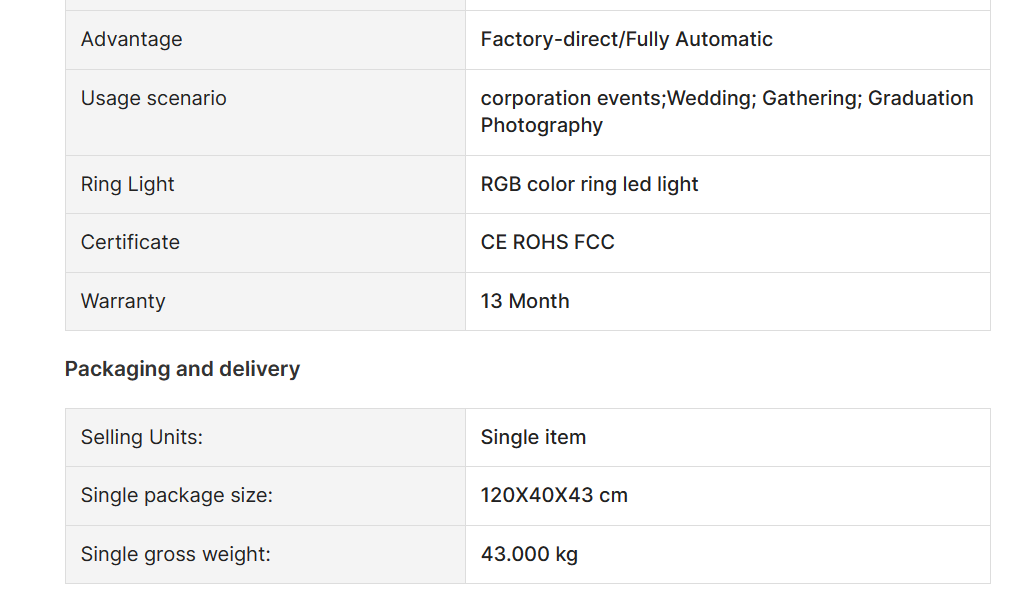
Task: Select RGB color ring led light text
Action: pyautogui.click(x=589, y=185)
